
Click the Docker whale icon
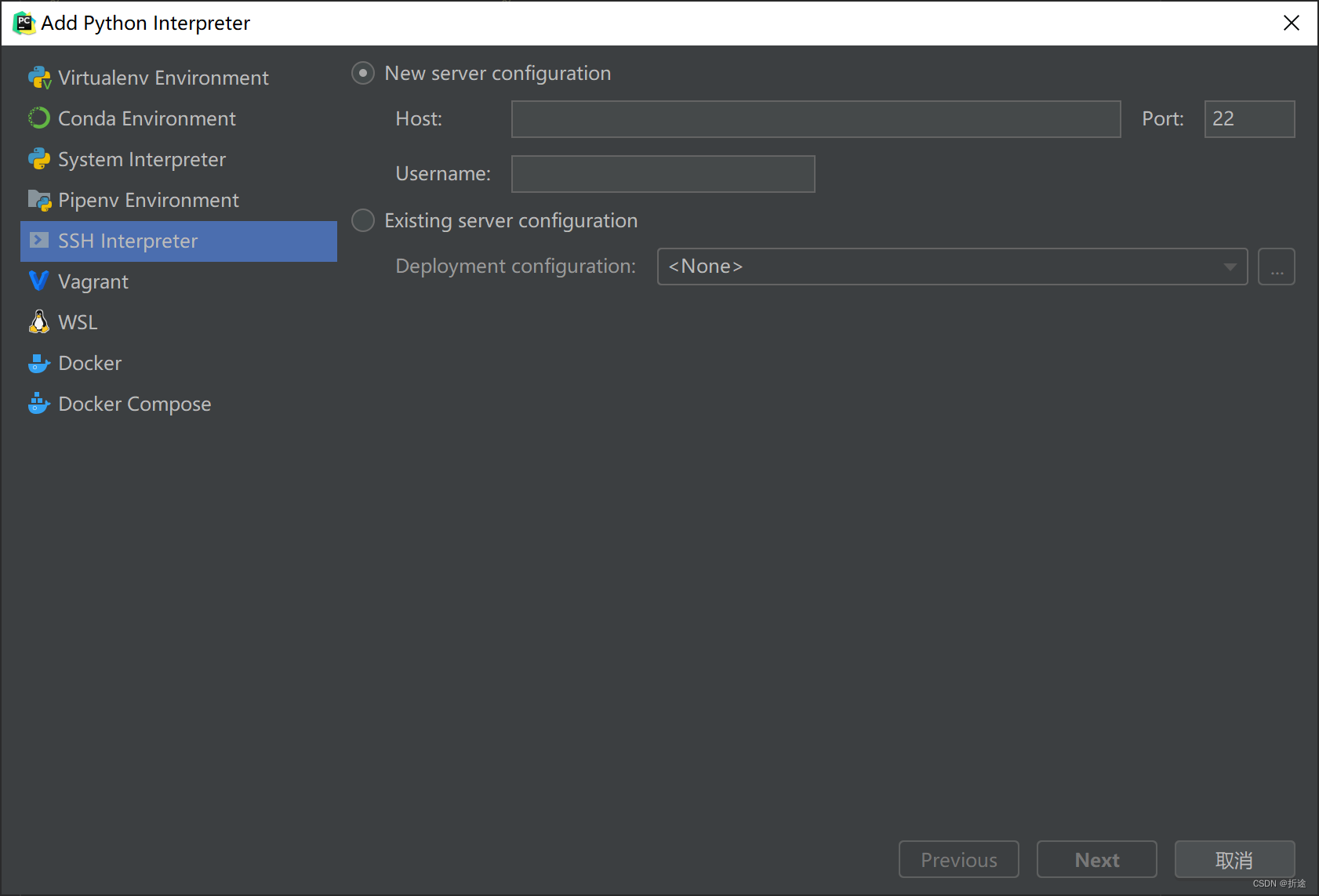point(39,363)
